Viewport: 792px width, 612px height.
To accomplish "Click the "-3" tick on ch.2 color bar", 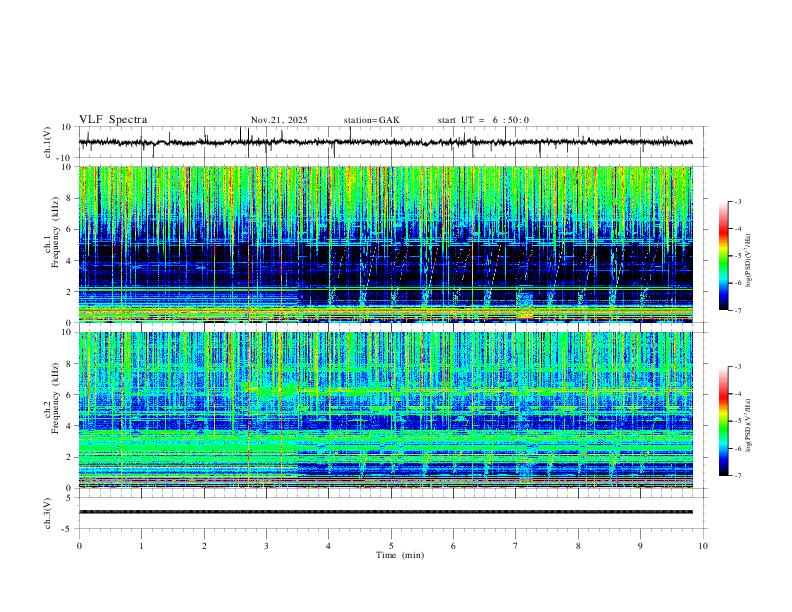I will coord(737,367).
